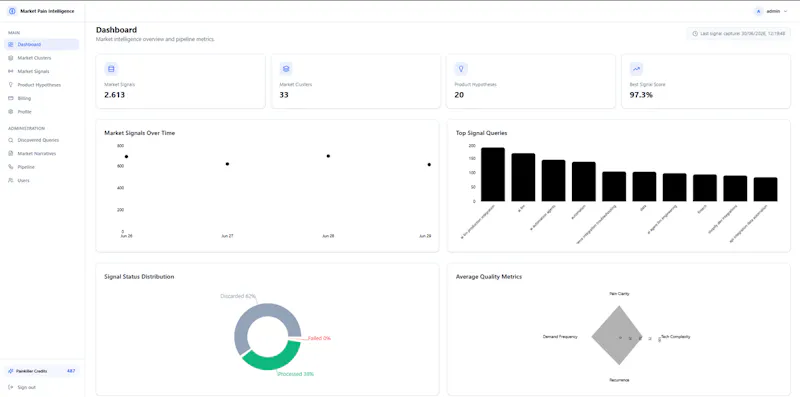Click the Market Signals icon in sidebar
This screenshot has height=397, width=800.
pyautogui.click(x=11, y=71)
